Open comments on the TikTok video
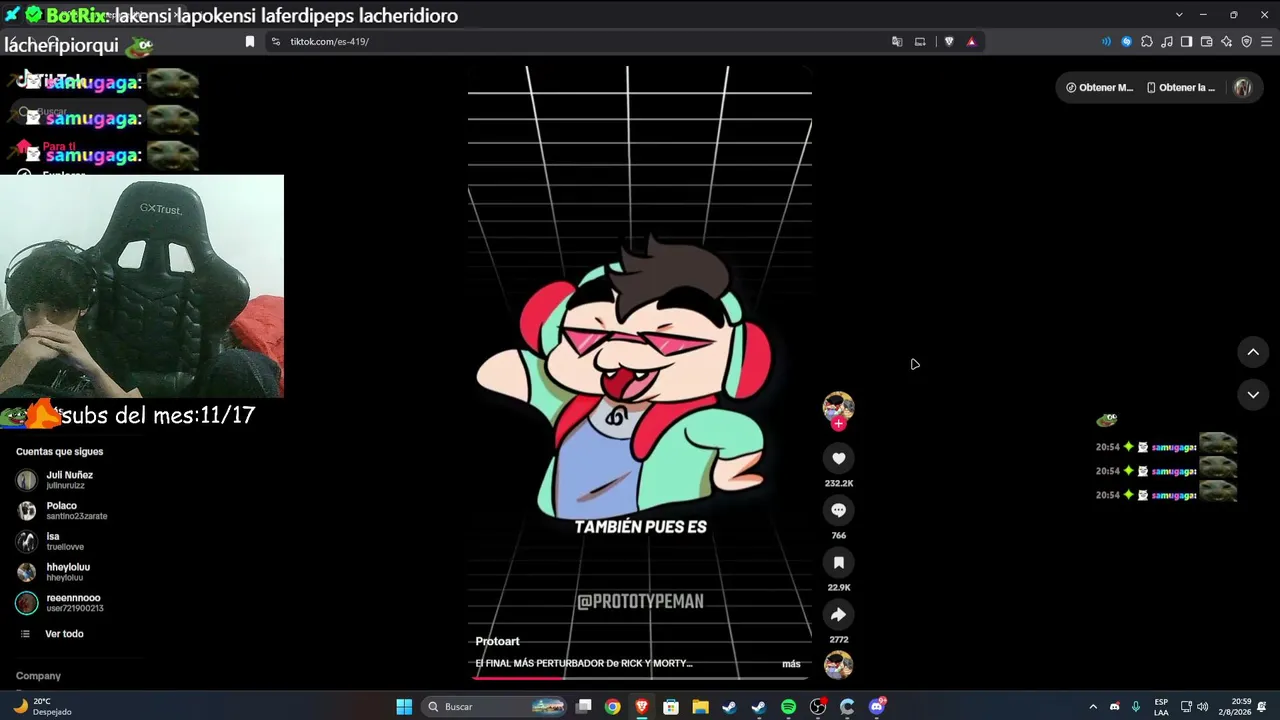The image size is (1280, 720). 838,511
